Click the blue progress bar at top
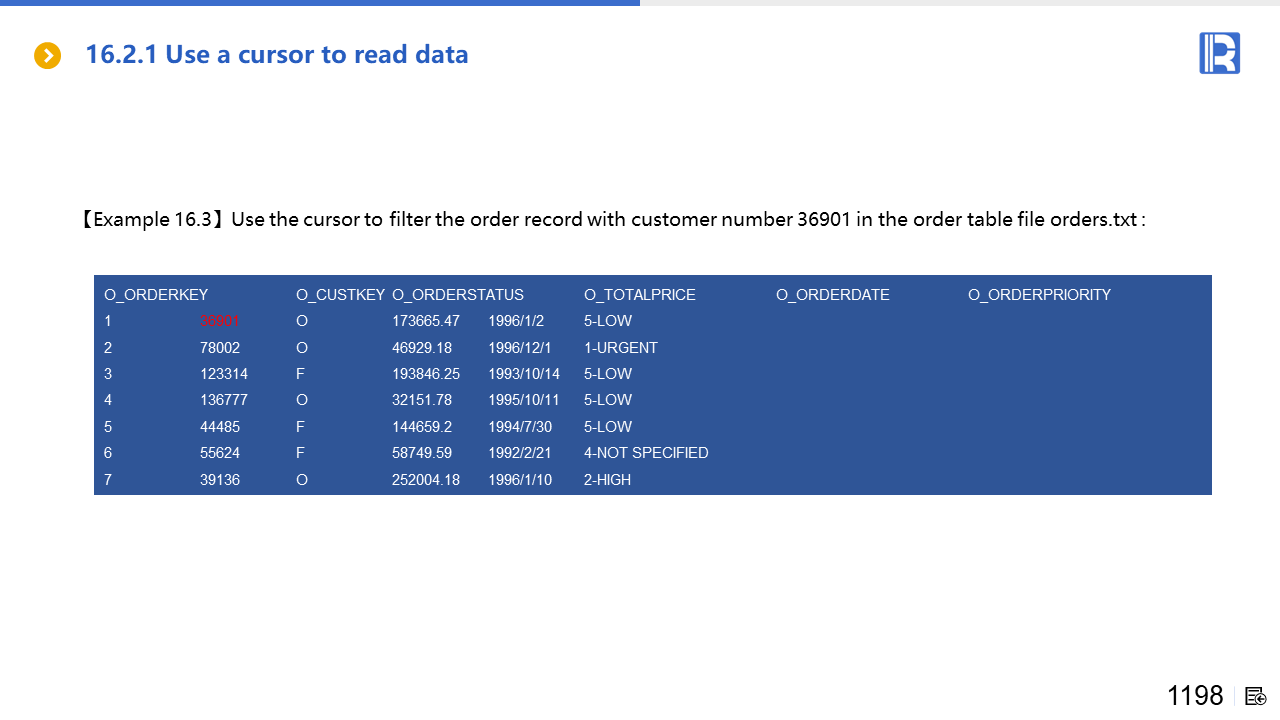 tap(320, 3)
